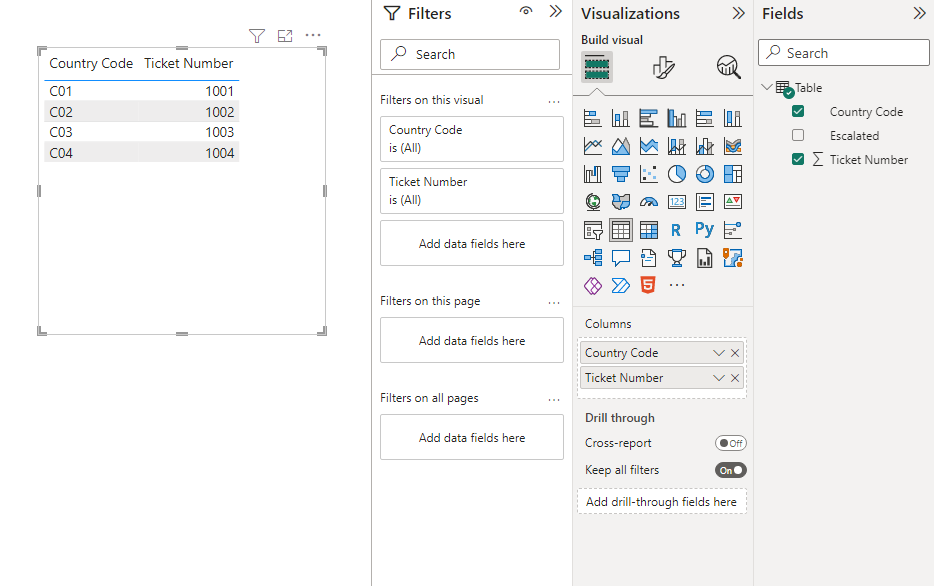Select the Power Automate visual

click(621, 286)
